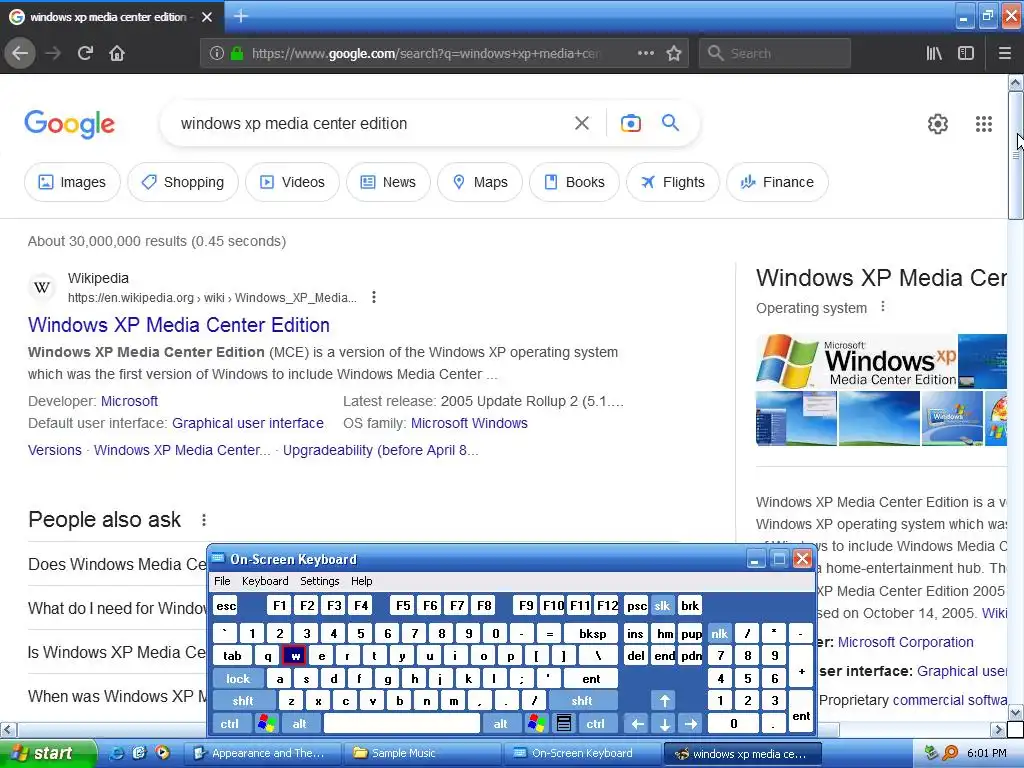
Task: Open the Graphical user interface link
Action: tap(248, 423)
